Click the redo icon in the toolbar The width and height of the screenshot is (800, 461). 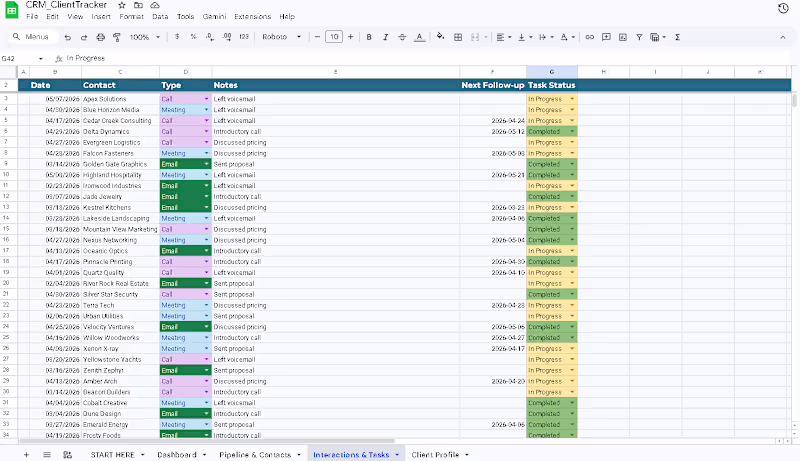click(x=84, y=37)
